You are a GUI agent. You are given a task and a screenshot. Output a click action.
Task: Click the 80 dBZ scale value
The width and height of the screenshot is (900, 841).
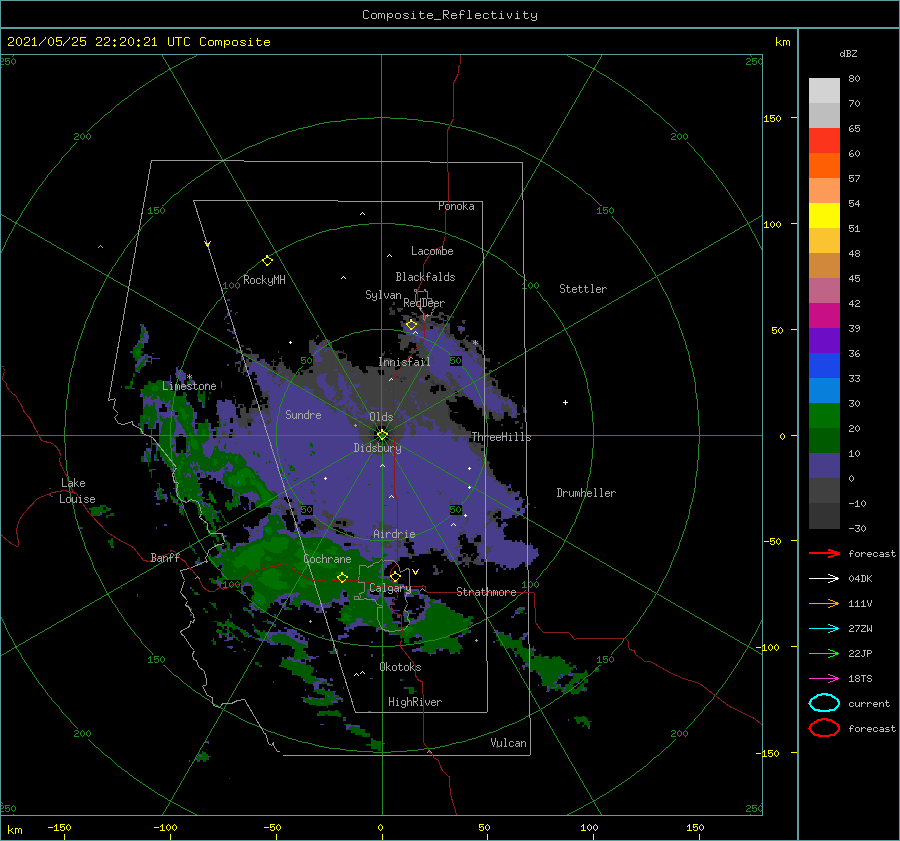pyautogui.click(x=854, y=79)
